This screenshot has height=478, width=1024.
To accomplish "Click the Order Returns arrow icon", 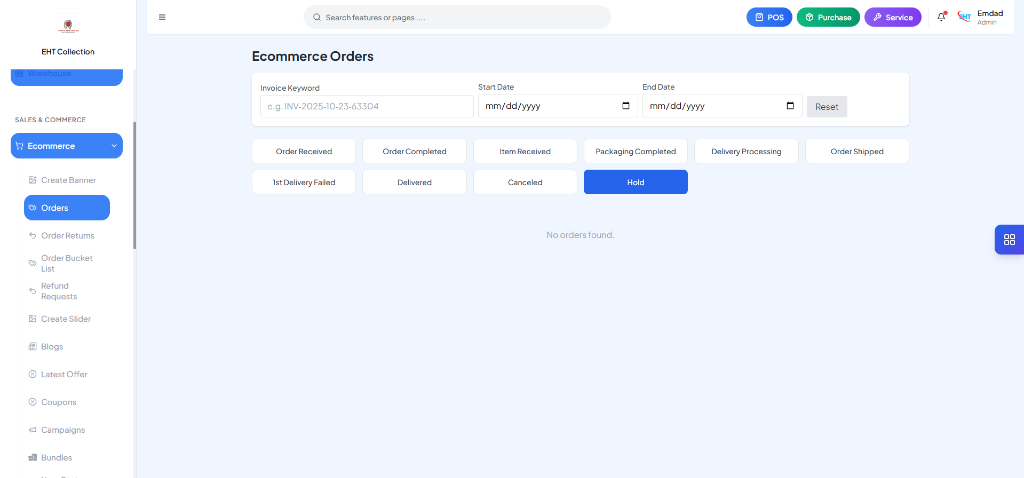I will 33,236.
